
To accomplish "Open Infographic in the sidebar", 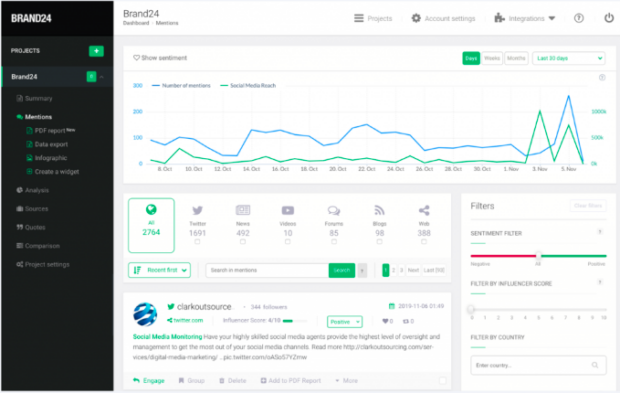I will pyautogui.click(x=47, y=158).
